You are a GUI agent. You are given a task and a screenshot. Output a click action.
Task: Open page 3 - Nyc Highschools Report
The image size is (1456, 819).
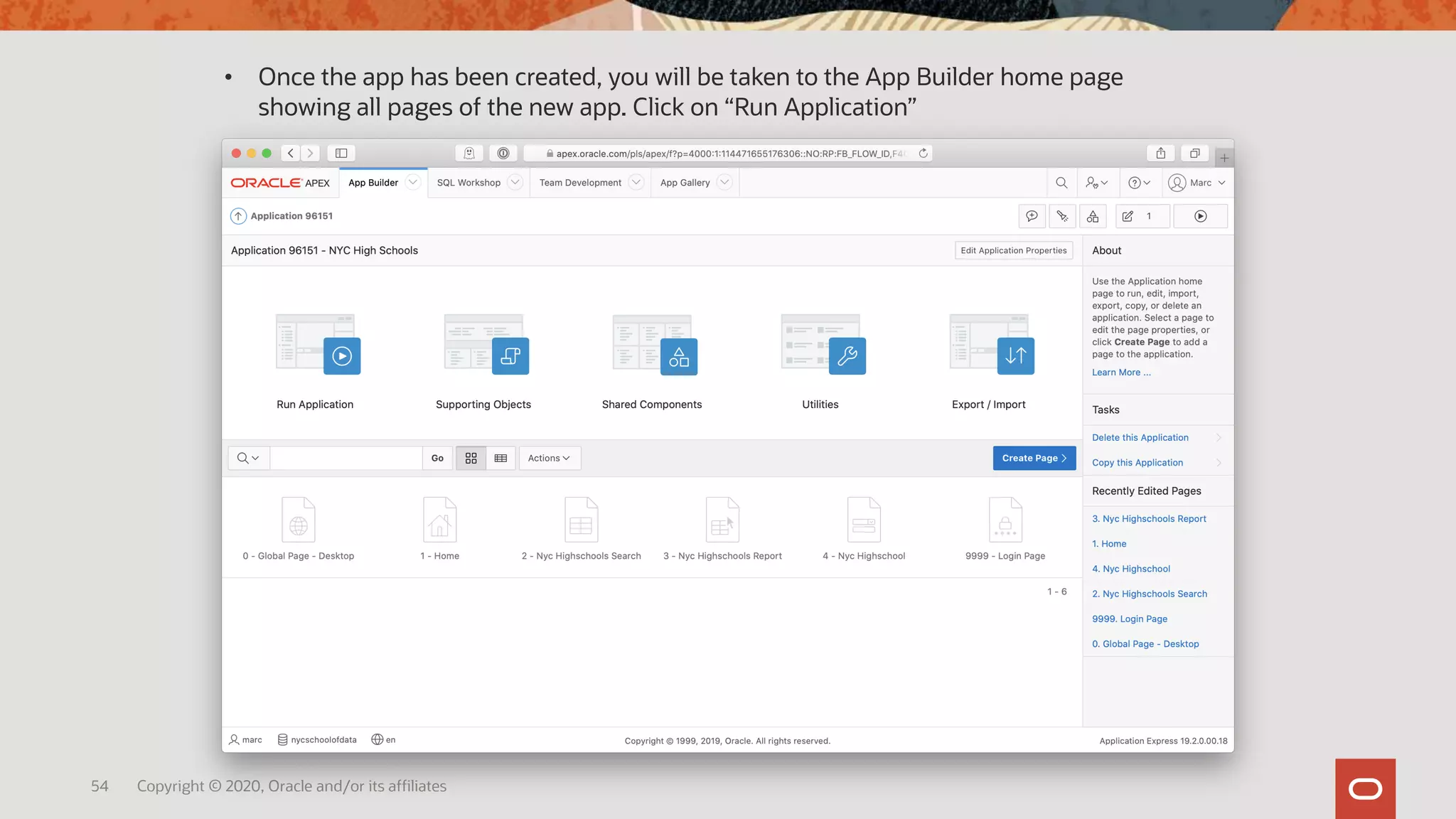point(722,530)
